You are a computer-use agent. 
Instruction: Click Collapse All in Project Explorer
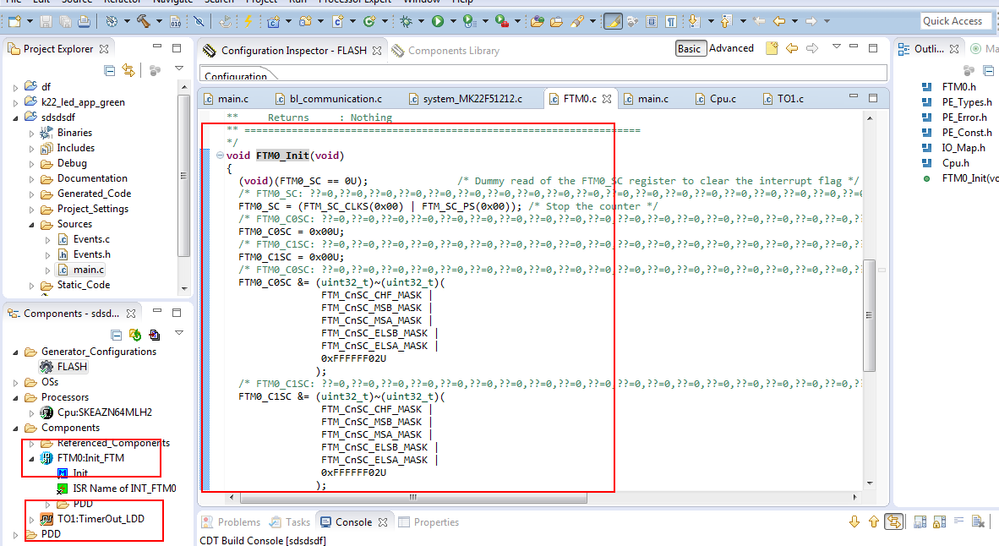[110, 71]
